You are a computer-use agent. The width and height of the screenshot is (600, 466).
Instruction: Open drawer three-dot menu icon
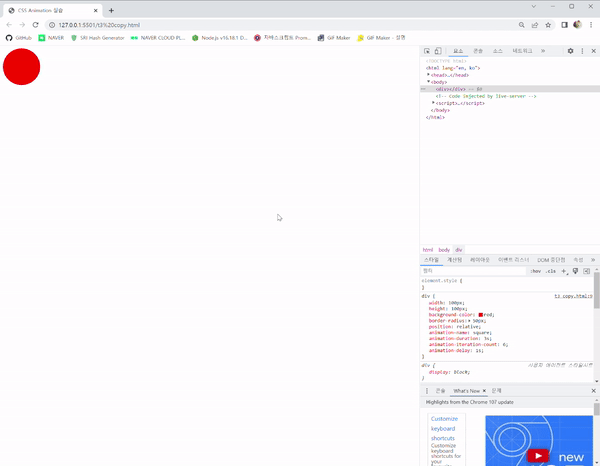[427, 391]
